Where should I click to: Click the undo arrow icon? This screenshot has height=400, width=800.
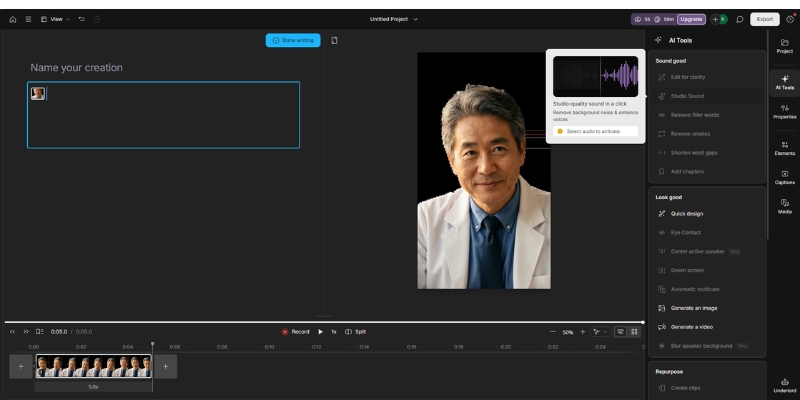[x=81, y=19]
